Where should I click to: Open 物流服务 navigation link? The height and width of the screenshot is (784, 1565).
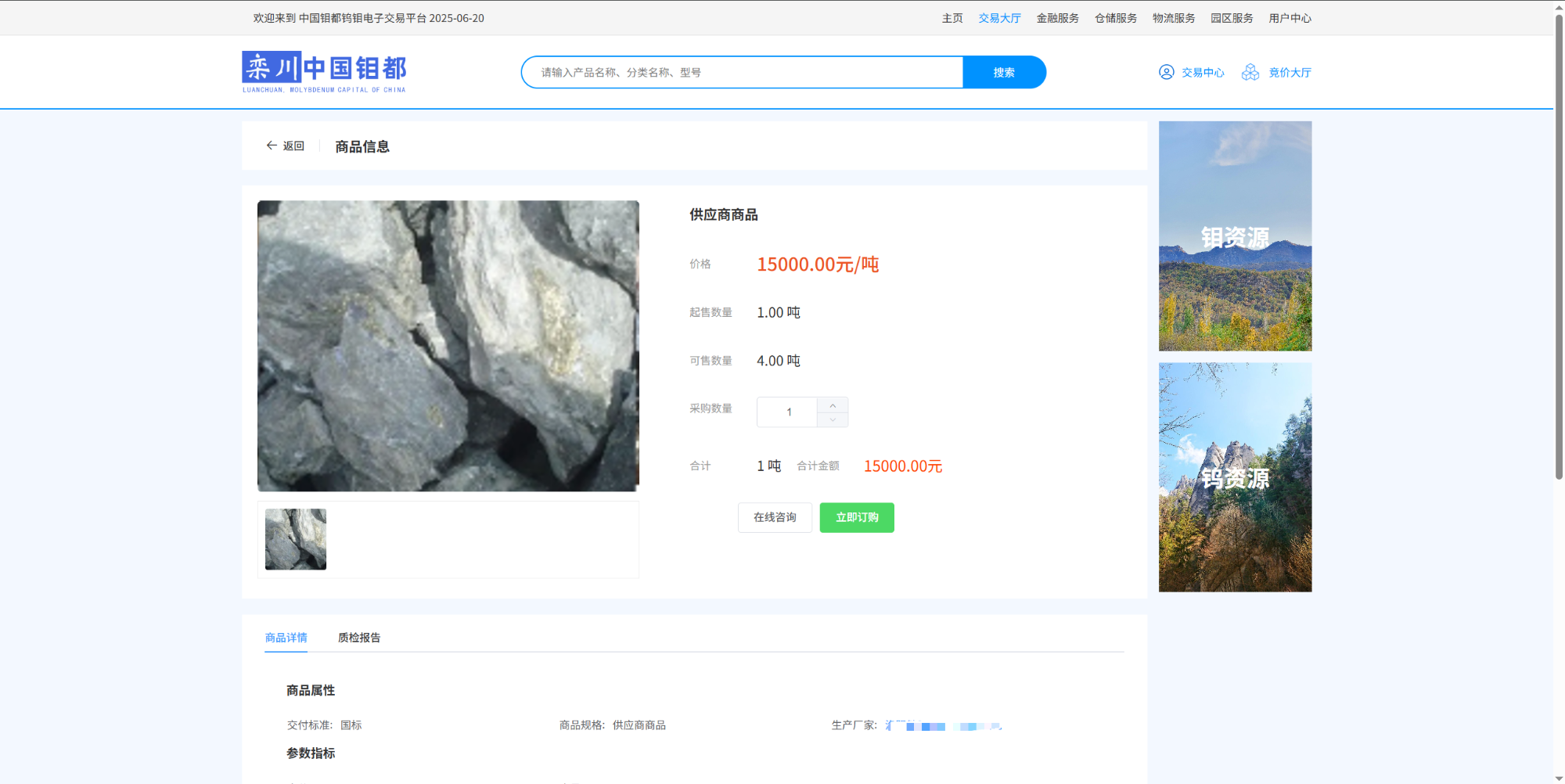(1173, 18)
